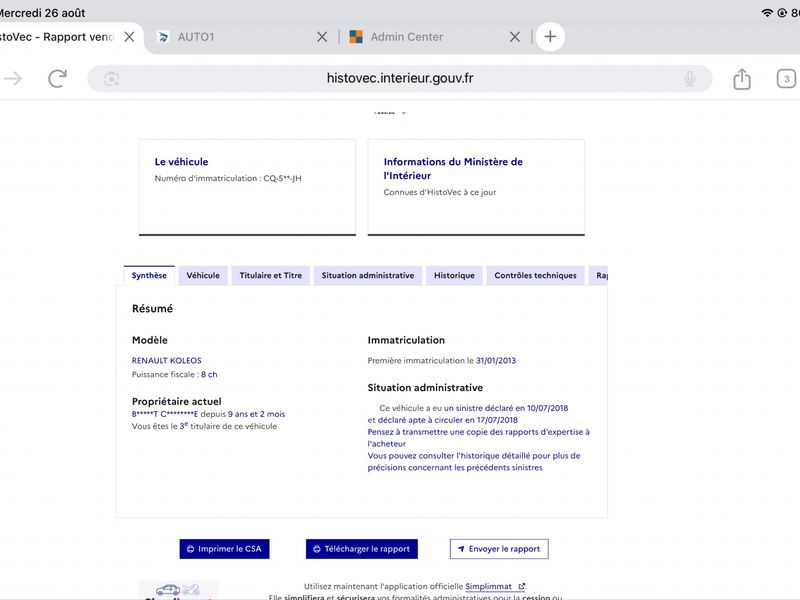Open the Véhicule tab
800x600 pixels.
[x=203, y=276]
